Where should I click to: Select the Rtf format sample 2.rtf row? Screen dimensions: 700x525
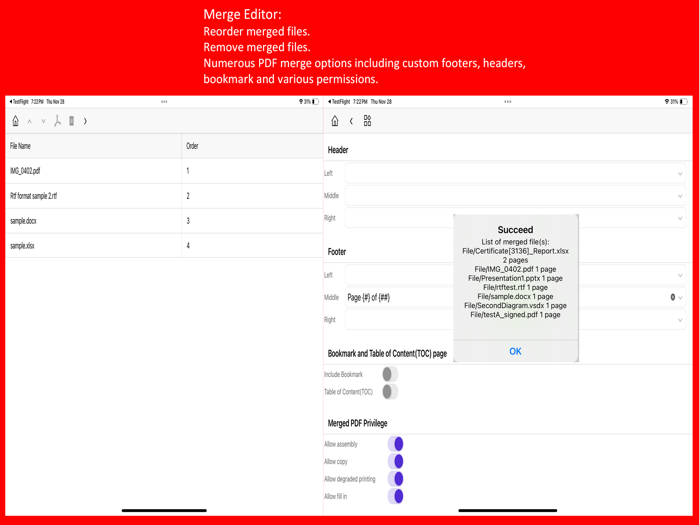[x=164, y=196]
